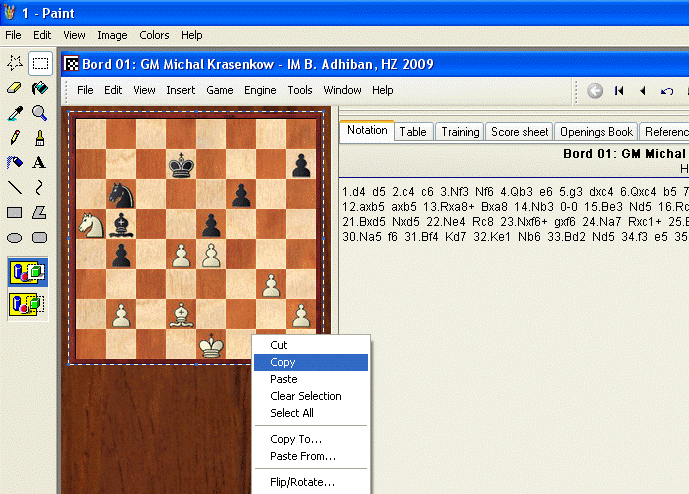Viewport: 689px width, 494px height.
Task: Click the Openings Book tab
Action: (x=596, y=132)
